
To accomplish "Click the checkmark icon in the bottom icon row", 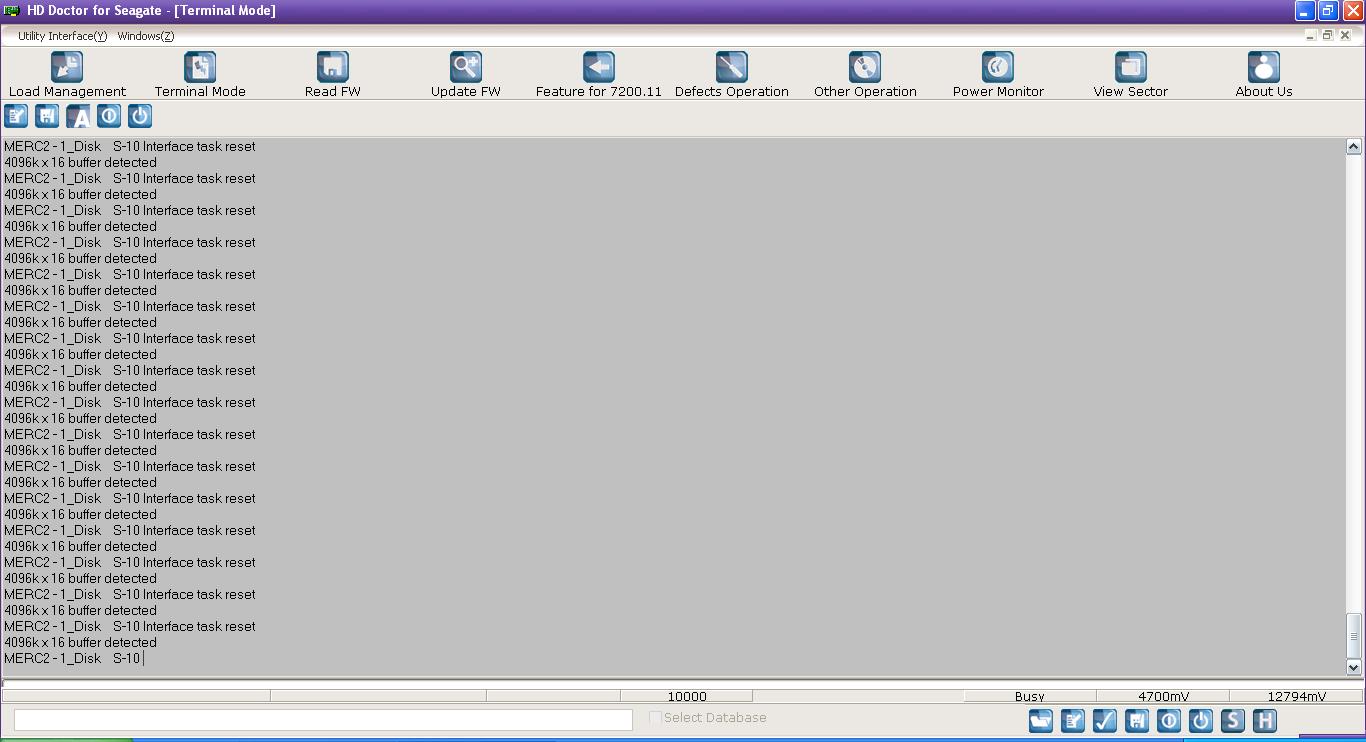I will point(1105,720).
